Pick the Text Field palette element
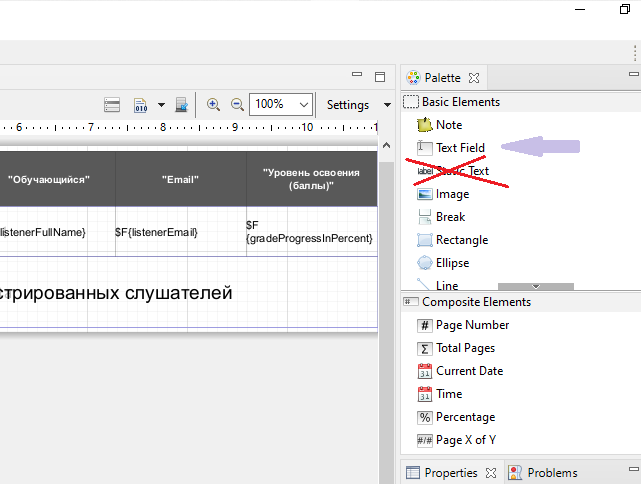The width and height of the screenshot is (641, 484). click(x=459, y=148)
